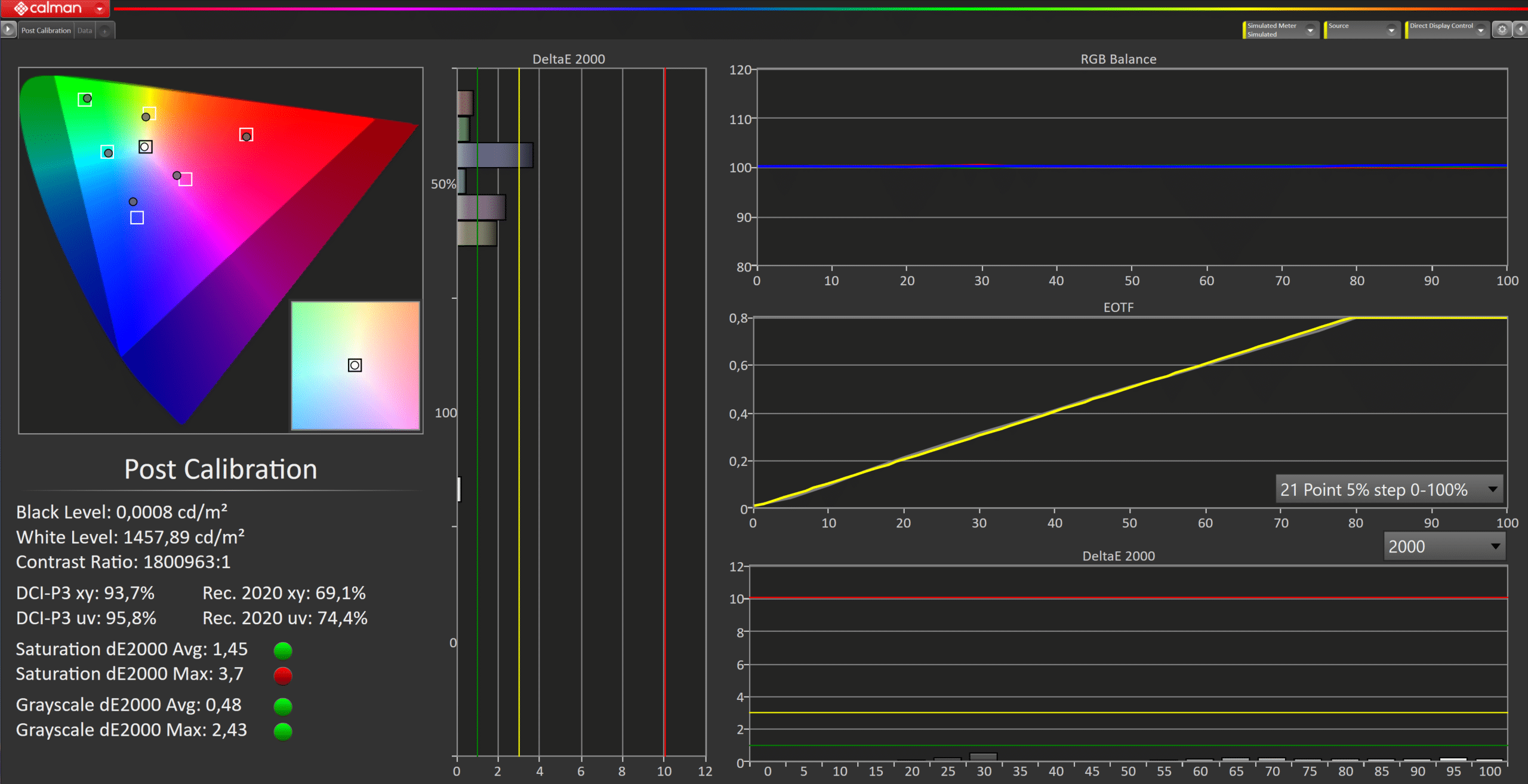Image resolution: width=1528 pixels, height=784 pixels.
Task: Switch to the Data tab
Action: 85,30
